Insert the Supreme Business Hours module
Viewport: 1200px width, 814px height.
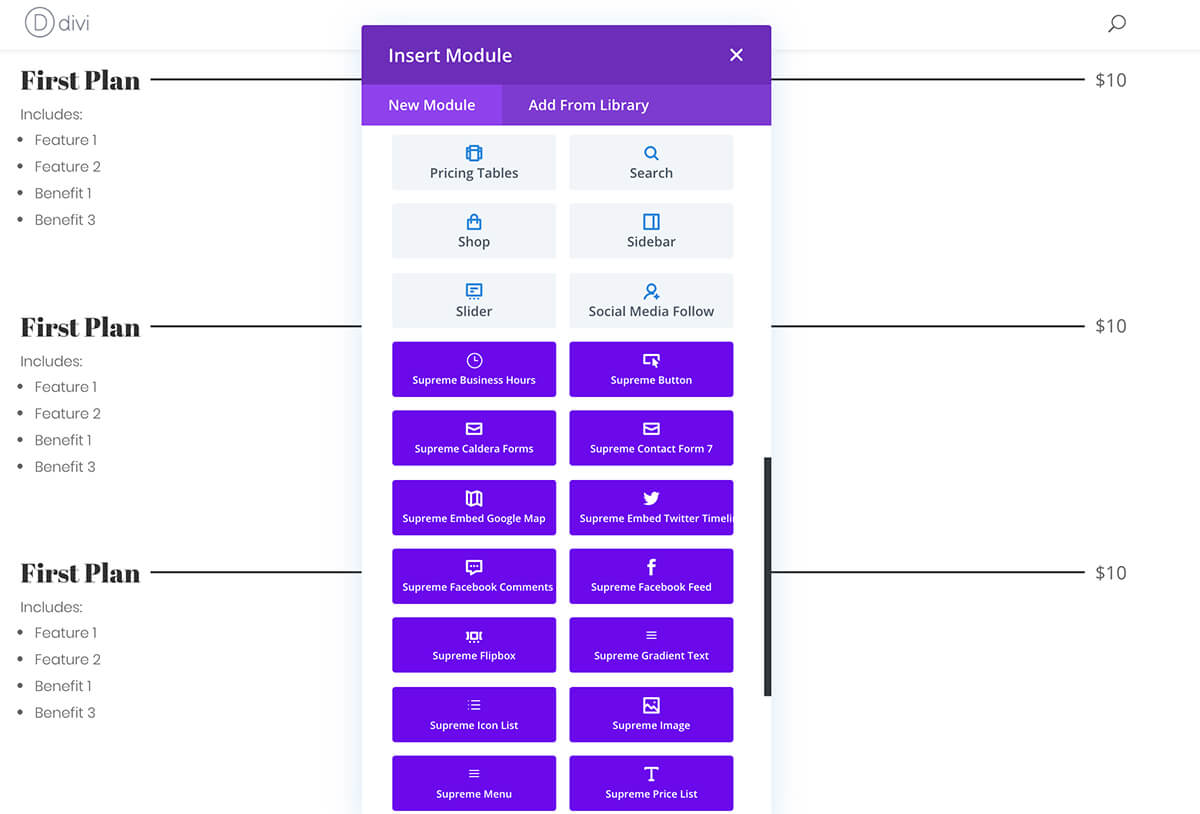[x=474, y=369]
